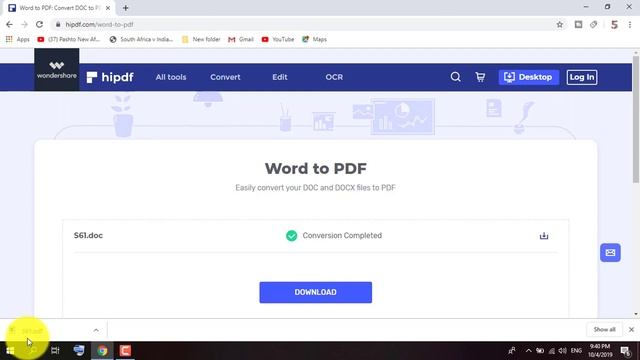Image resolution: width=640 pixels, height=360 pixels.
Task: Expand the downloaded file options chevron
Action: (96, 330)
